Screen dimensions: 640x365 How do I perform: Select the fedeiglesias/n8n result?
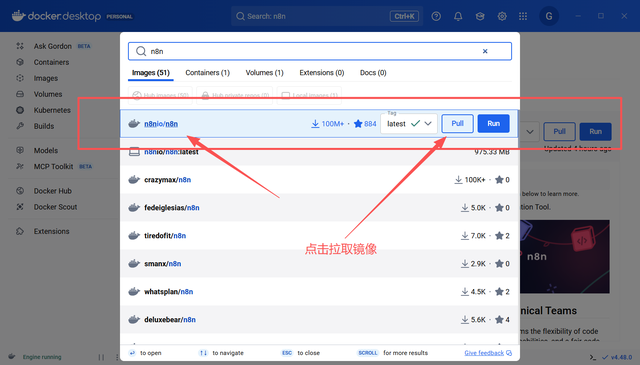319,208
